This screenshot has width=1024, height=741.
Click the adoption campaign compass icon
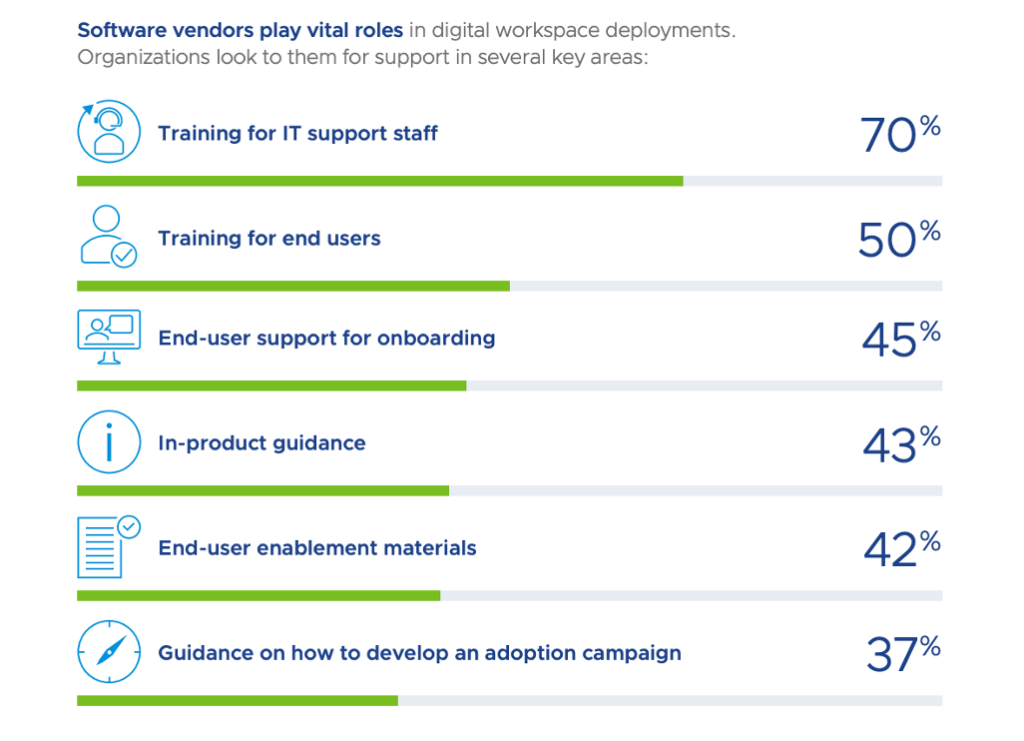click(x=108, y=652)
